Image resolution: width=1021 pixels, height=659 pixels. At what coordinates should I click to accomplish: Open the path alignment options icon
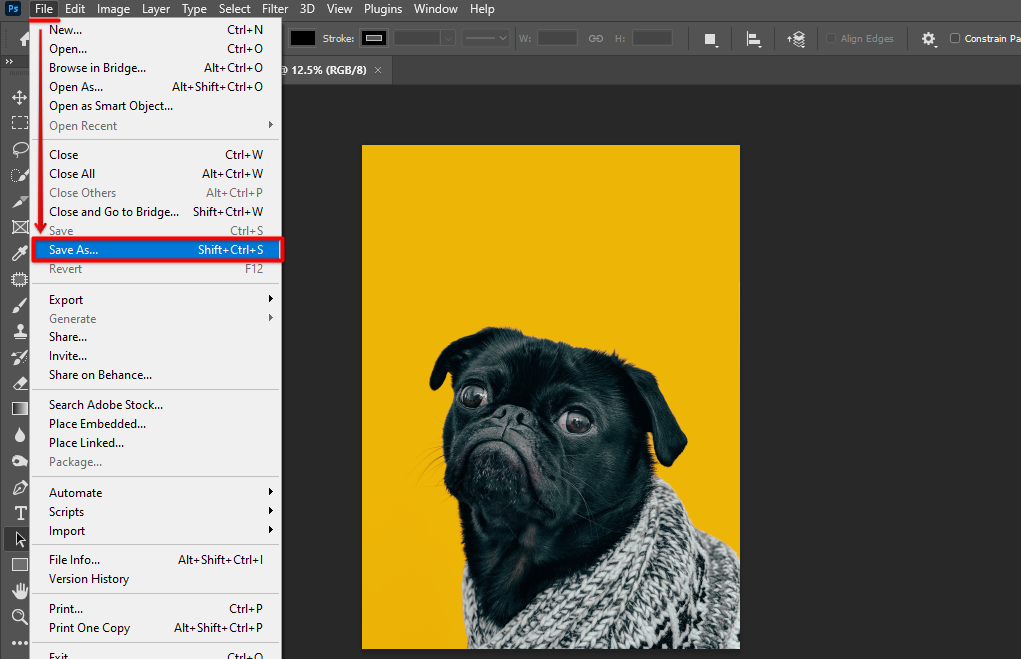pyautogui.click(x=753, y=39)
